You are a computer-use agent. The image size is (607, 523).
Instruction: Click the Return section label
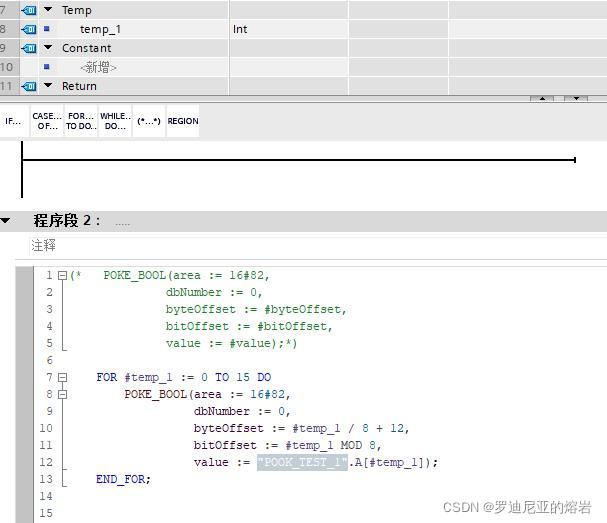pyautogui.click(x=79, y=86)
